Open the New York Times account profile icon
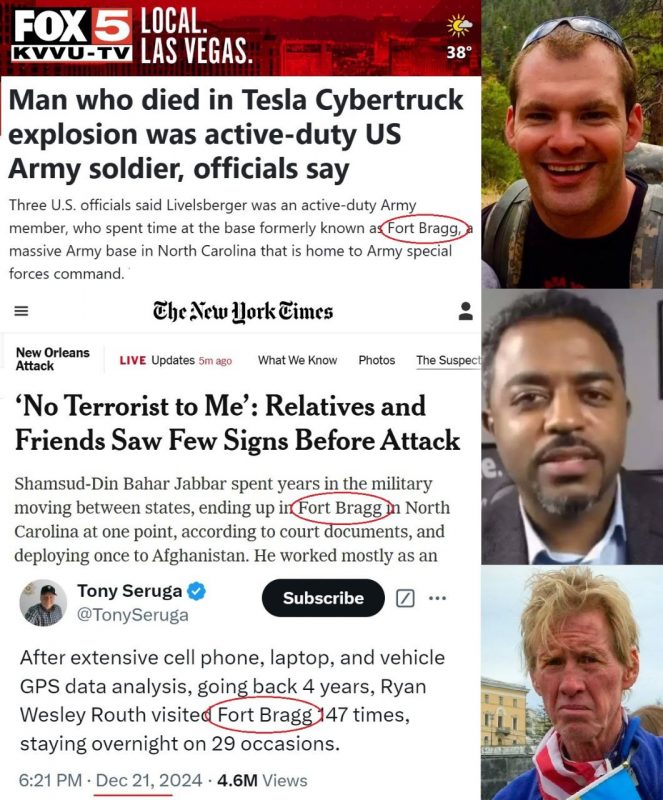This screenshot has width=663, height=800. click(x=465, y=311)
